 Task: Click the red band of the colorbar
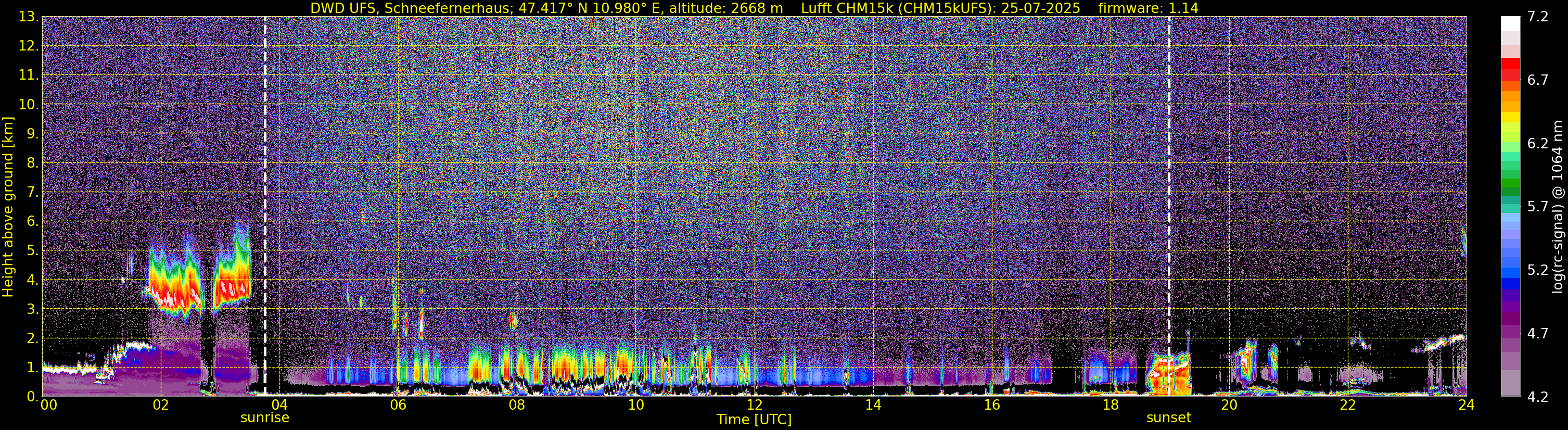coord(1511,64)
